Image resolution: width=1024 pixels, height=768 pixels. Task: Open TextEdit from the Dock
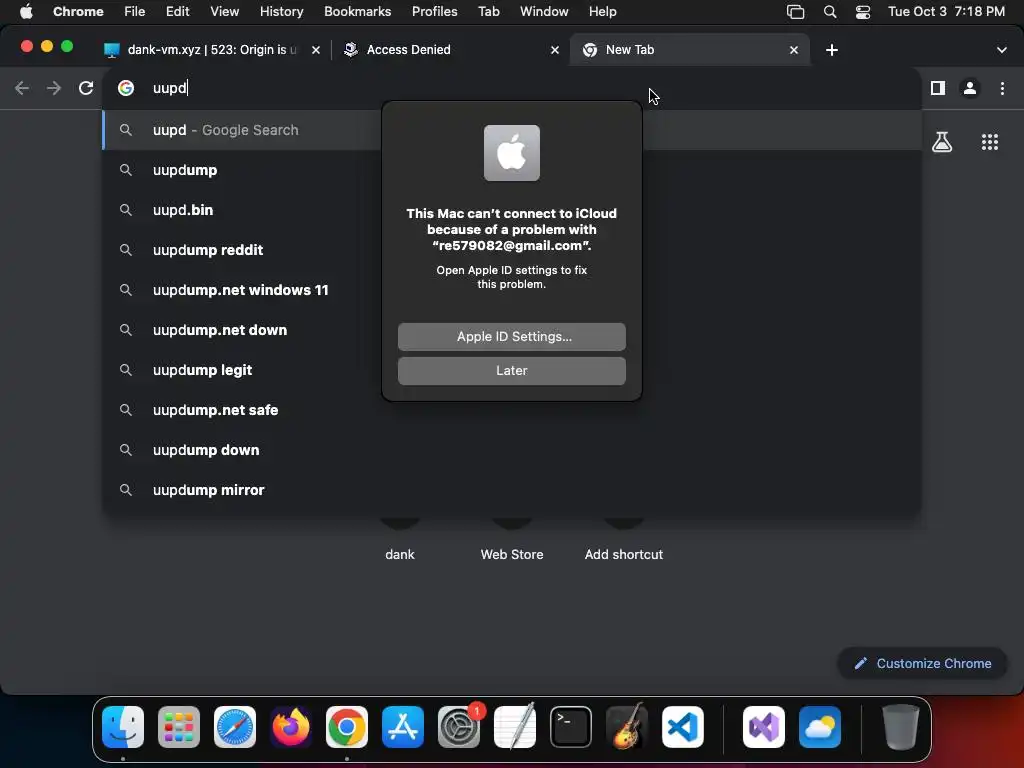click(515, 727)
